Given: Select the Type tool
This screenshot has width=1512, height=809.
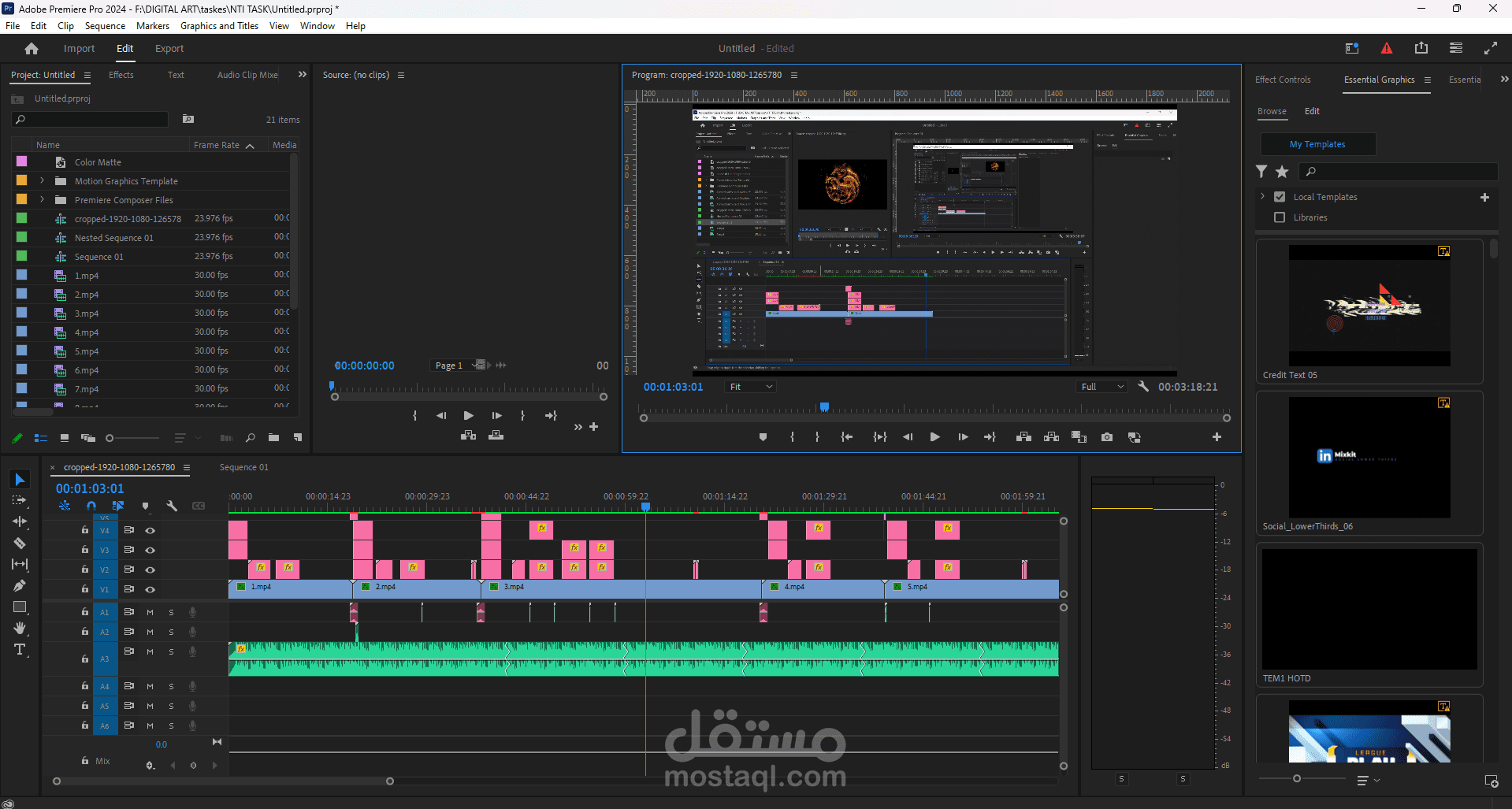Looking at the screenshot, I should 20,649.
